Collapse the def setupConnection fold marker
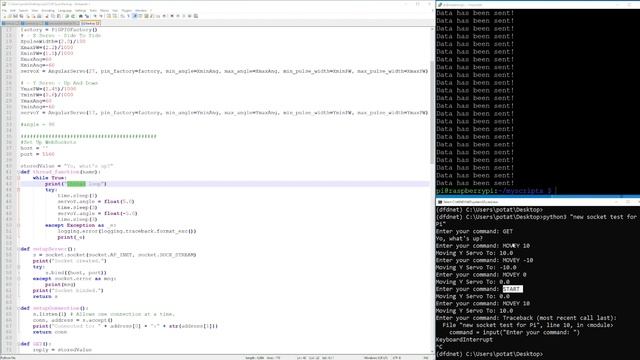The width and height of the screenshot is (640, 360). tap(18, 308)
